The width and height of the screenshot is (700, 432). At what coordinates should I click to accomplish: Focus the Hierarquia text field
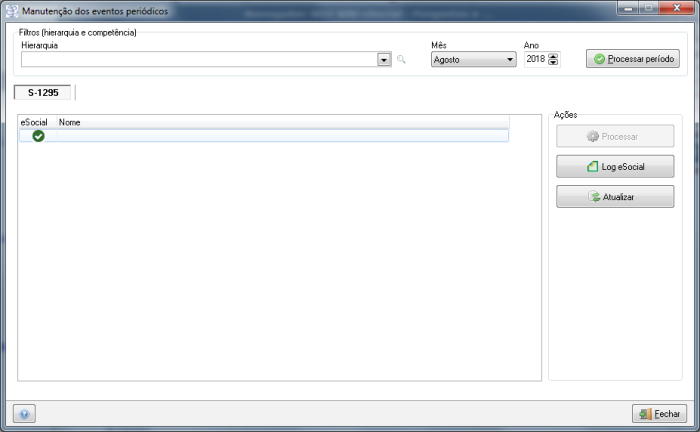(x=198, y=60)
